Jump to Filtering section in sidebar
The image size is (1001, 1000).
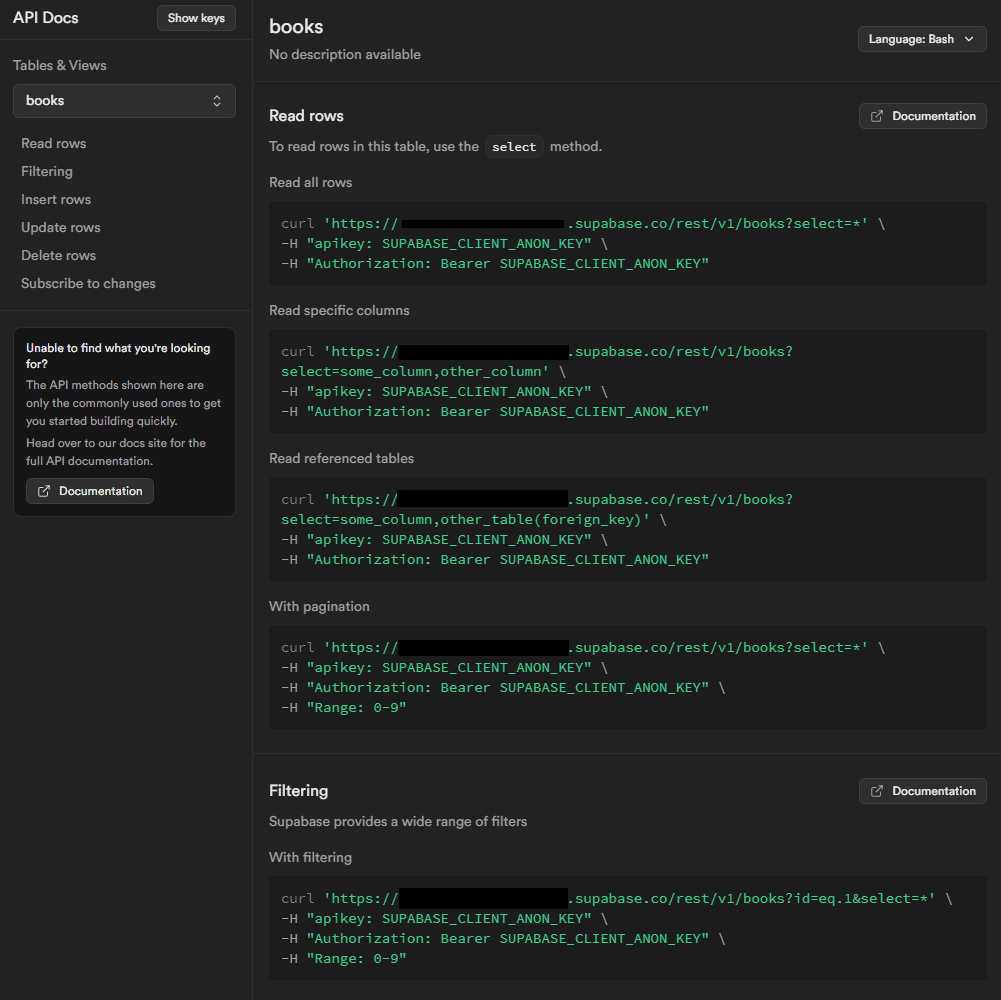[x=47, y=172]
